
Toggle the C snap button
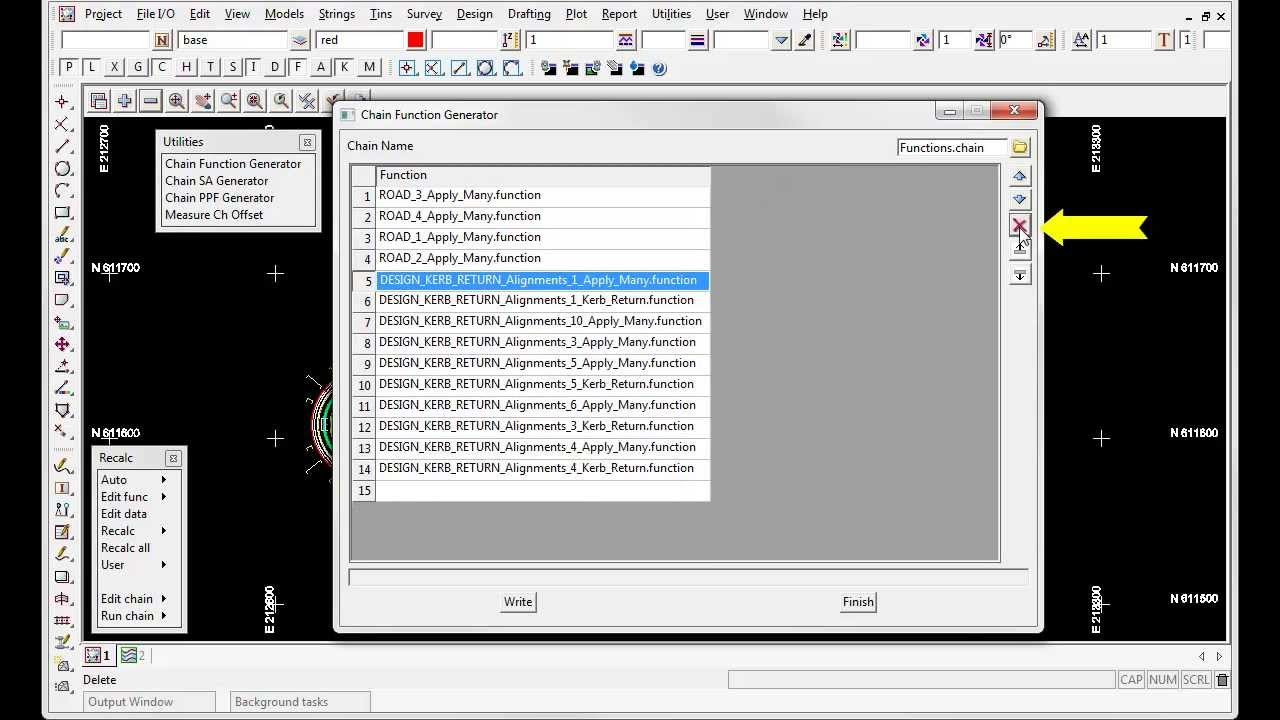(163, 67)
